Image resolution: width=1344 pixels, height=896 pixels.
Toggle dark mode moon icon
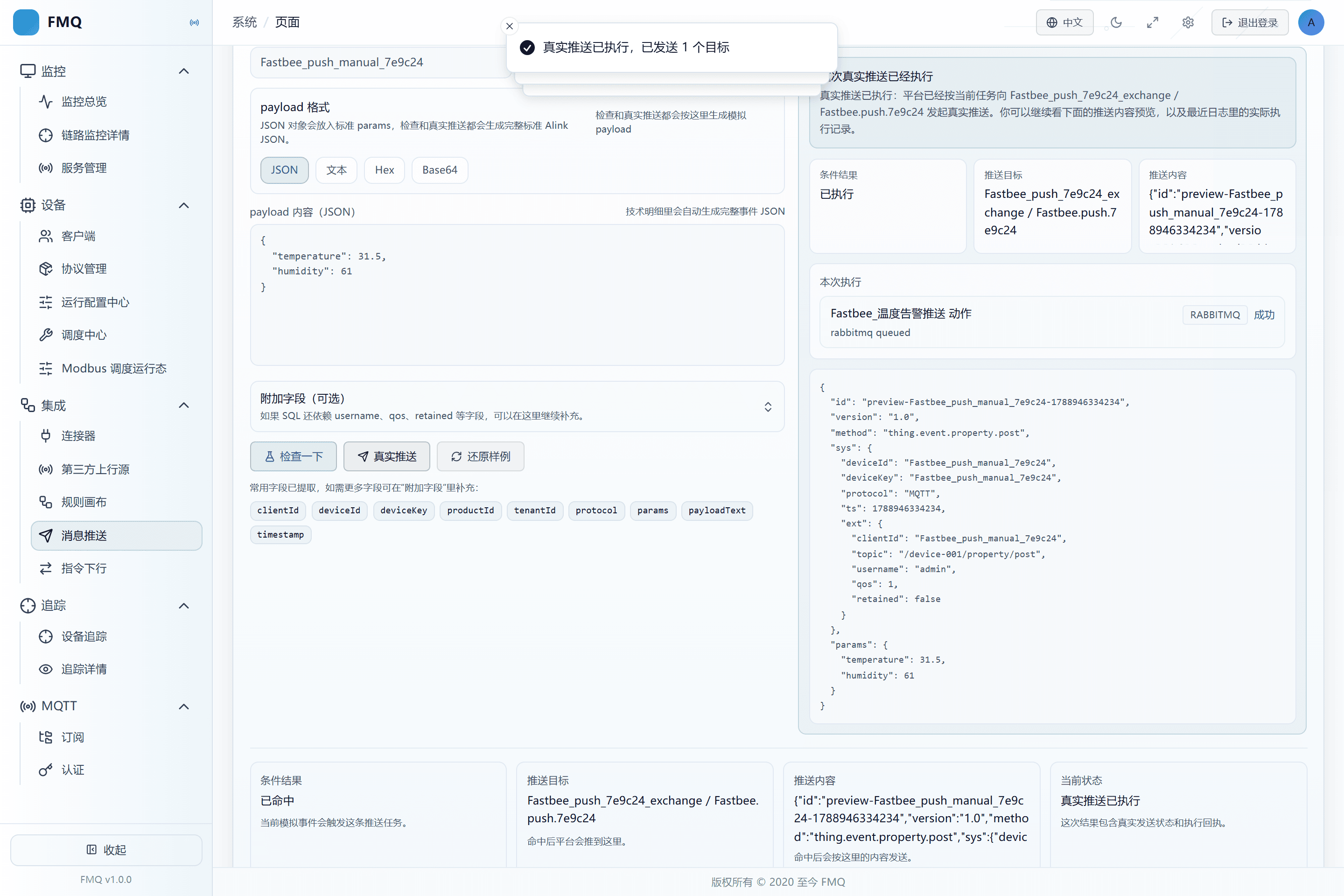(x=1116, y=22)
